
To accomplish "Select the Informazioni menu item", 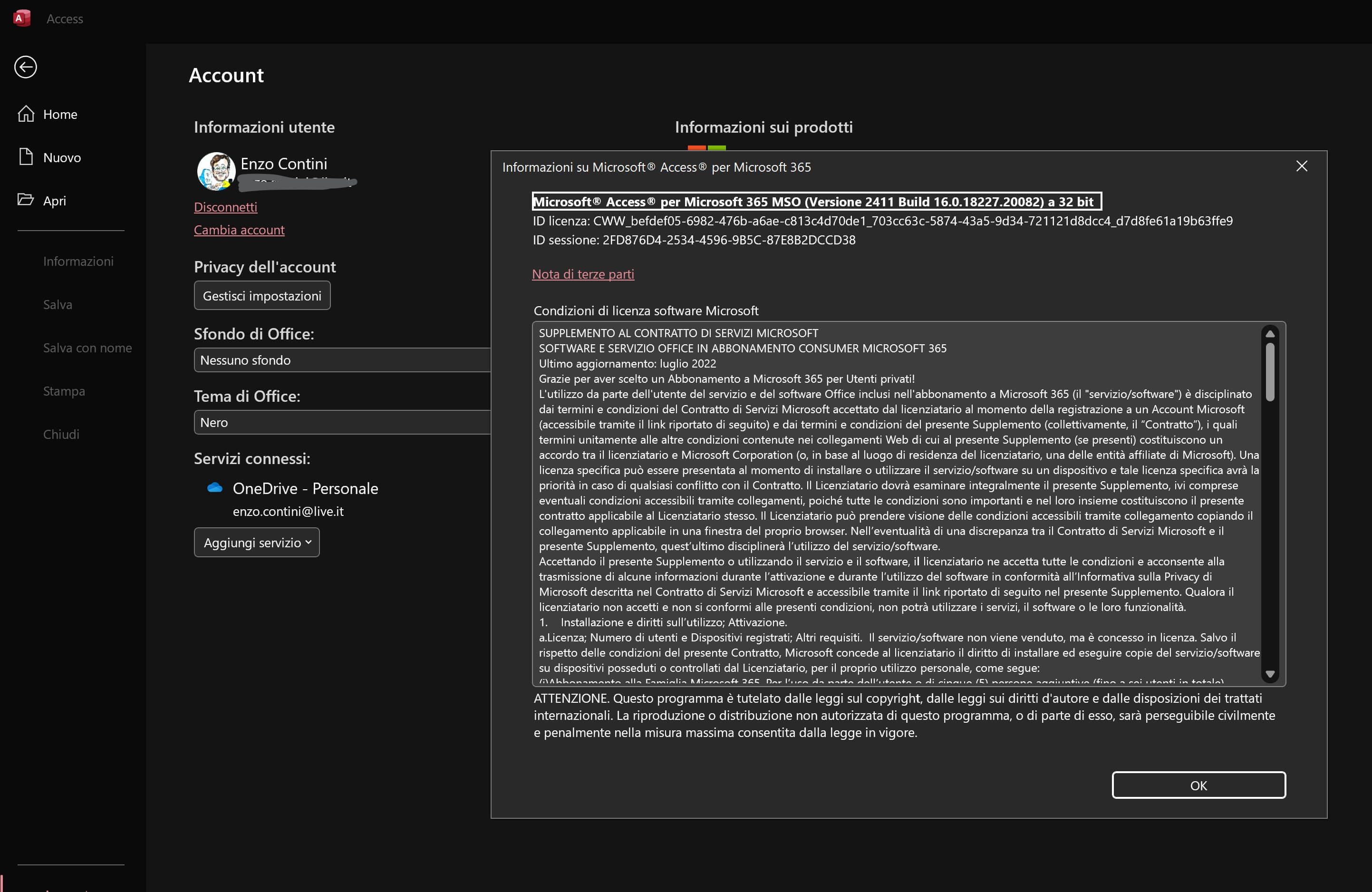I will (x=78, y=261).
